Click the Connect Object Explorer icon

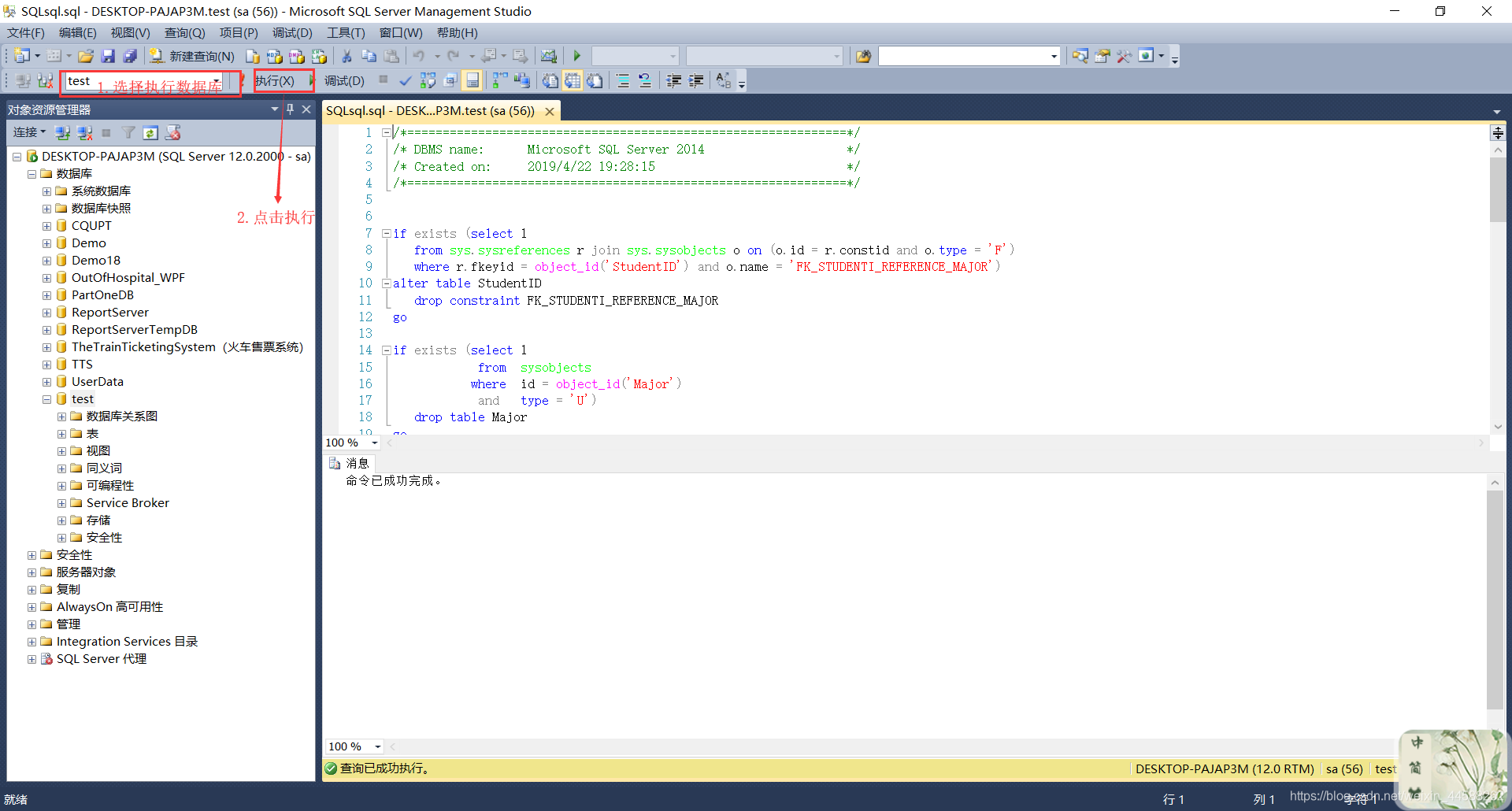63,132
